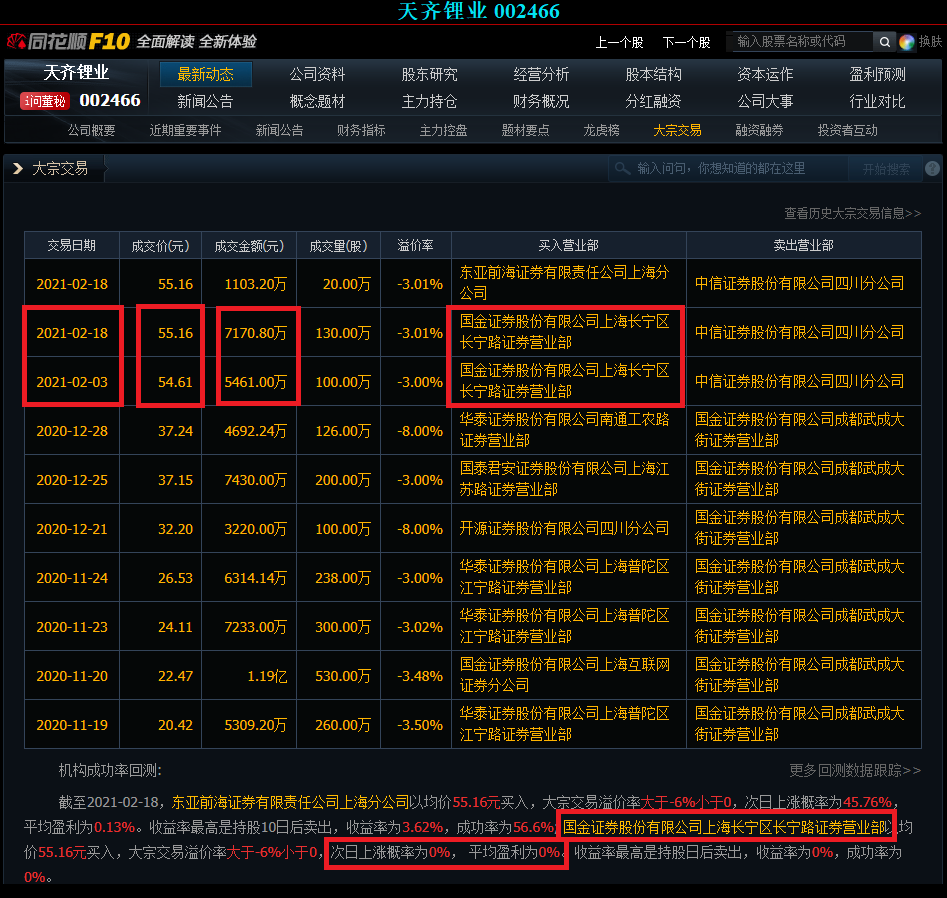Select 题材要点 sub-navigation item
The image size is (947, 898).
(x=525, y=130)
